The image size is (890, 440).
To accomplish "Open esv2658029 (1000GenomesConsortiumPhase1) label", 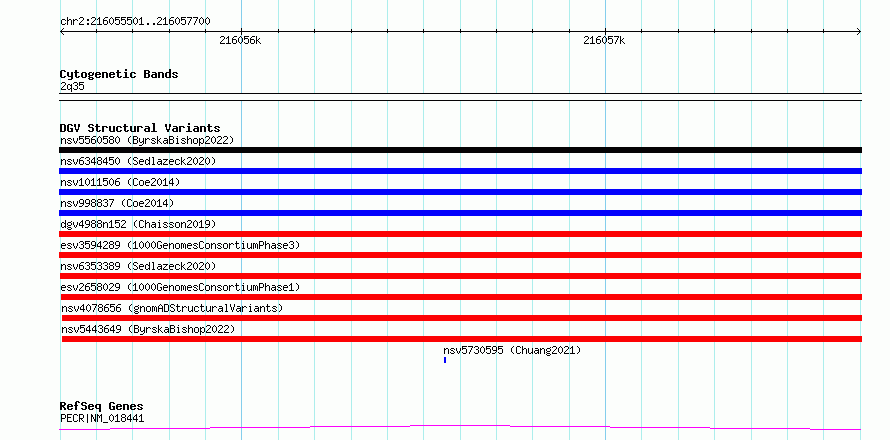I will click(180, 287).
